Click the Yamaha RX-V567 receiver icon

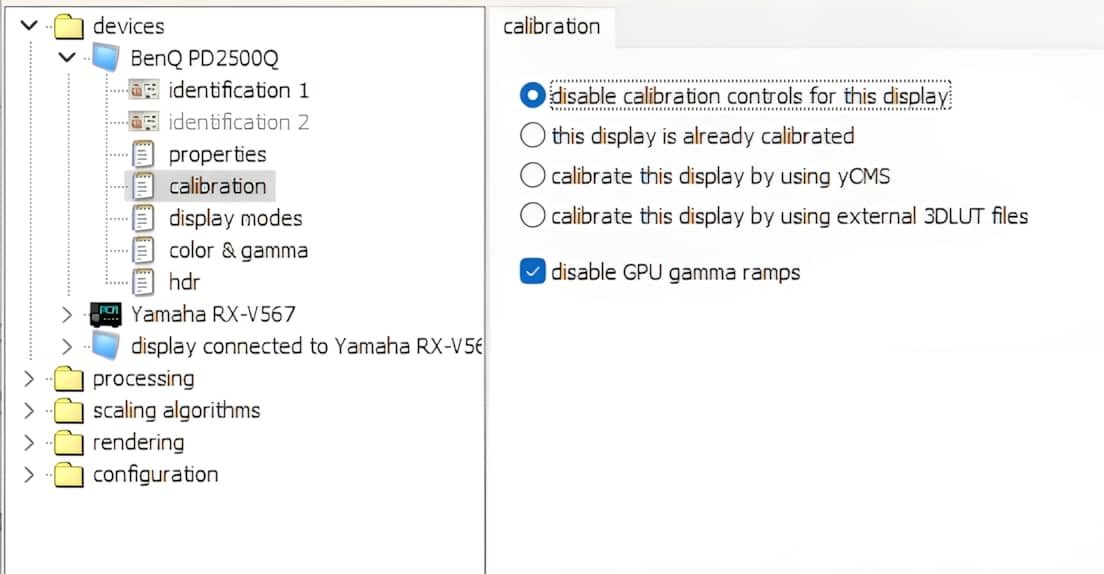(x=106, y=314)
